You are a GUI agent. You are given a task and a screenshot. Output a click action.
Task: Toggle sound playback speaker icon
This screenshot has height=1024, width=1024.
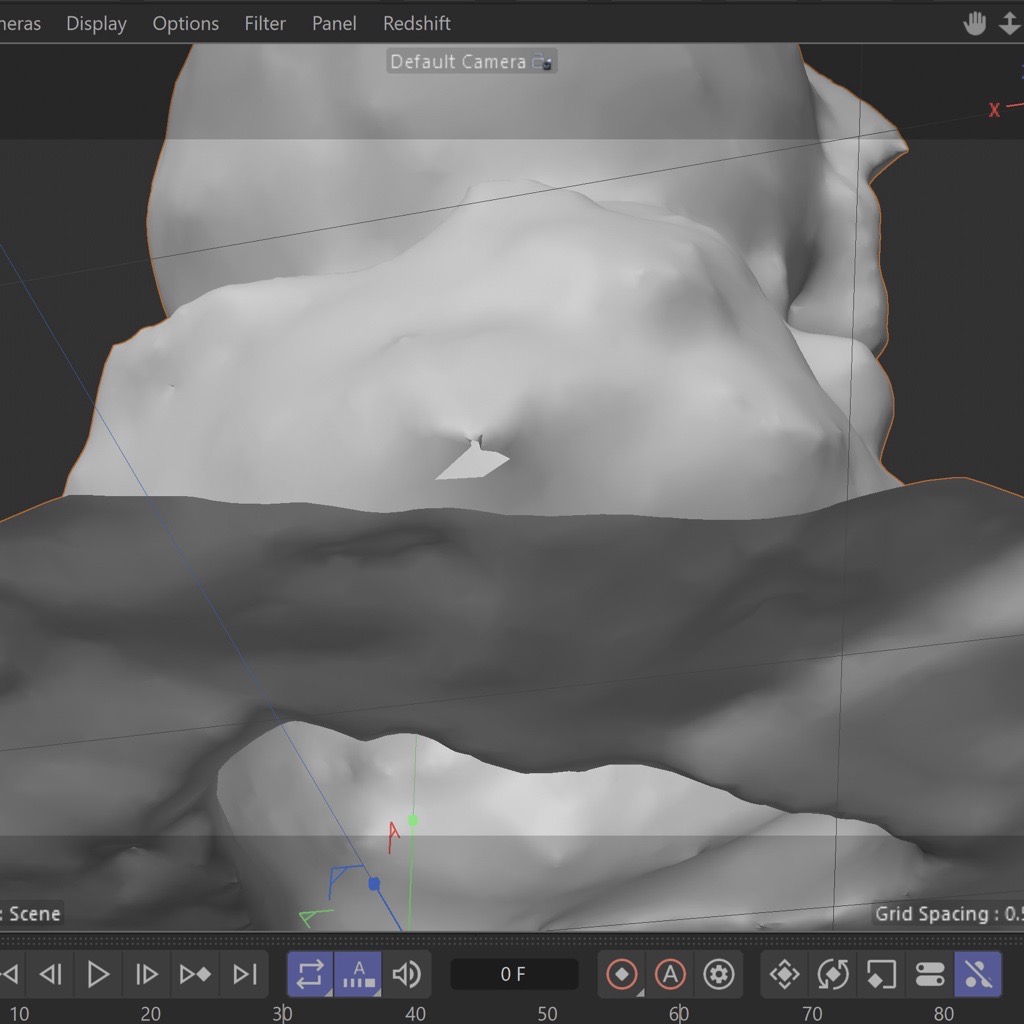tap(406, 974)
